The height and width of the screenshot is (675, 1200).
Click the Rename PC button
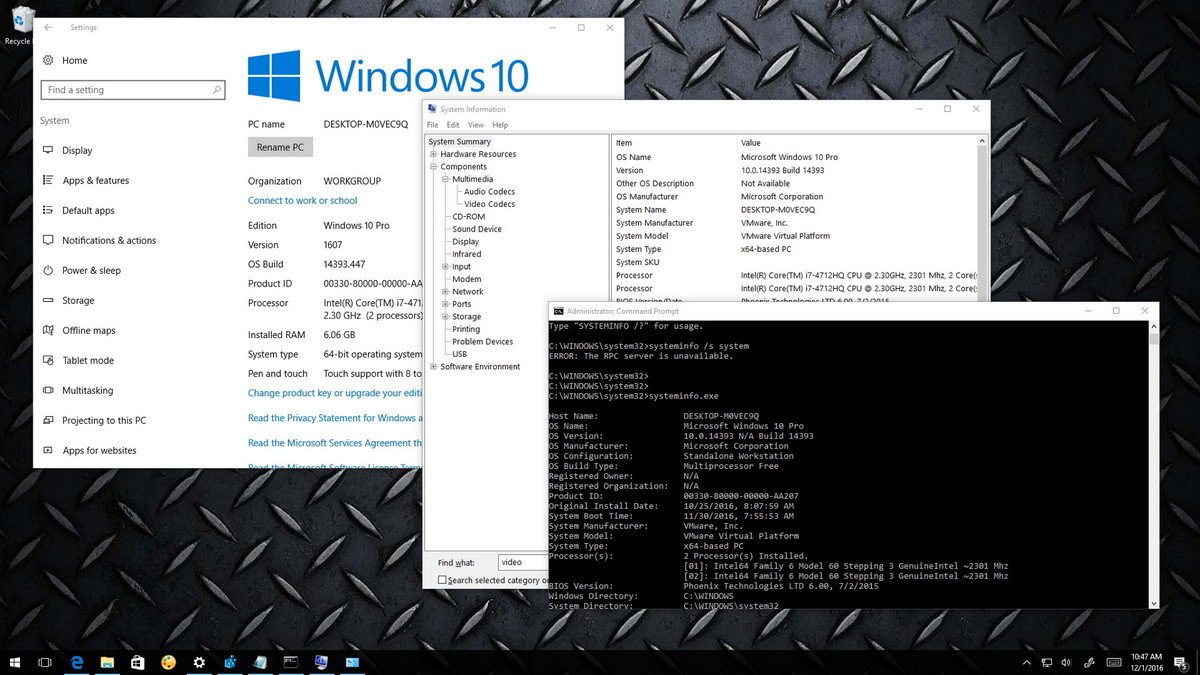[x=280, y=147]
